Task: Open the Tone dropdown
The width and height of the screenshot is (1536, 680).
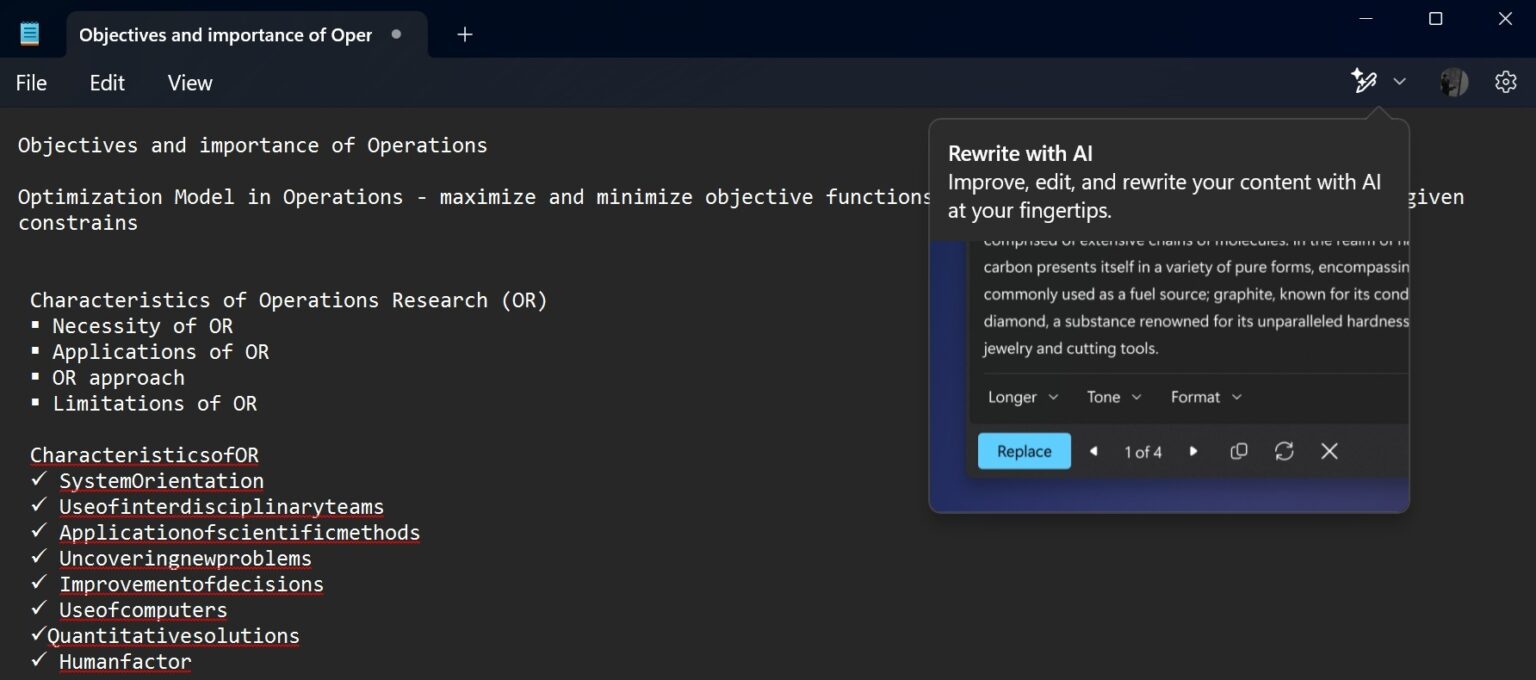Action: [x=1113, y=397]
